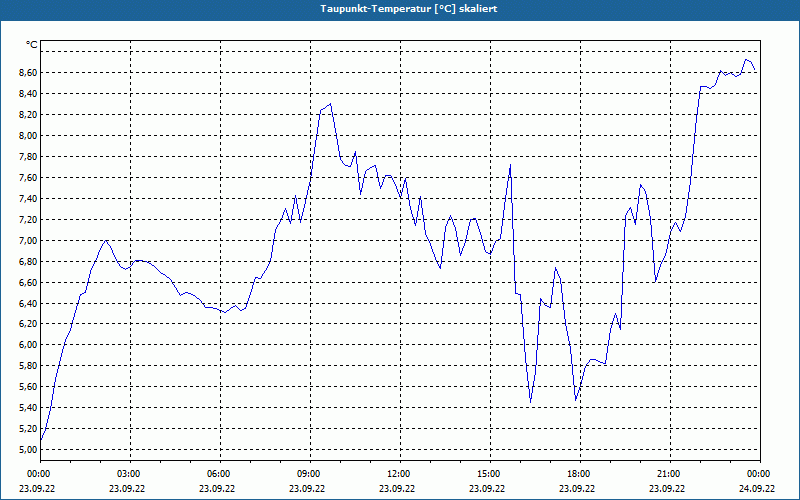Click the 6,60 y-axis label

[x=28, y=282]
